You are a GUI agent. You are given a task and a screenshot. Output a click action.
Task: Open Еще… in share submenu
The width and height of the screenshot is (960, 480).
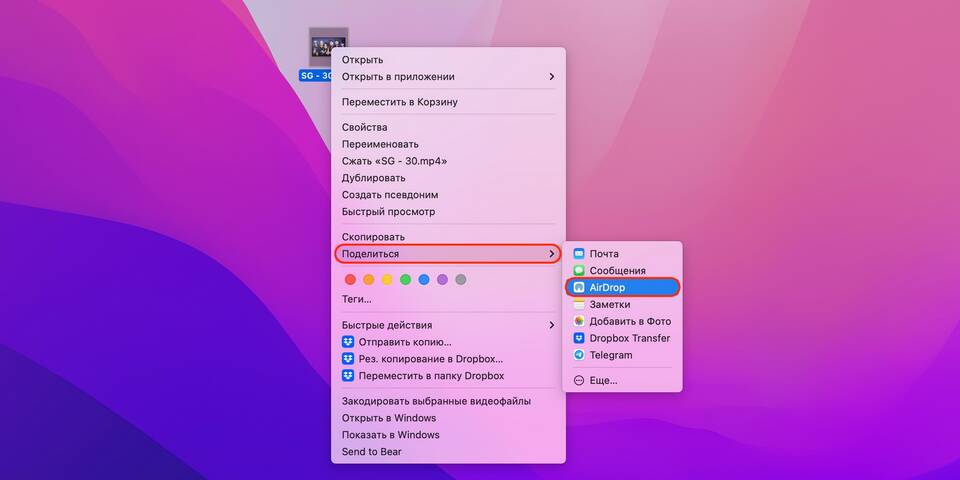[x=622, y=380]
